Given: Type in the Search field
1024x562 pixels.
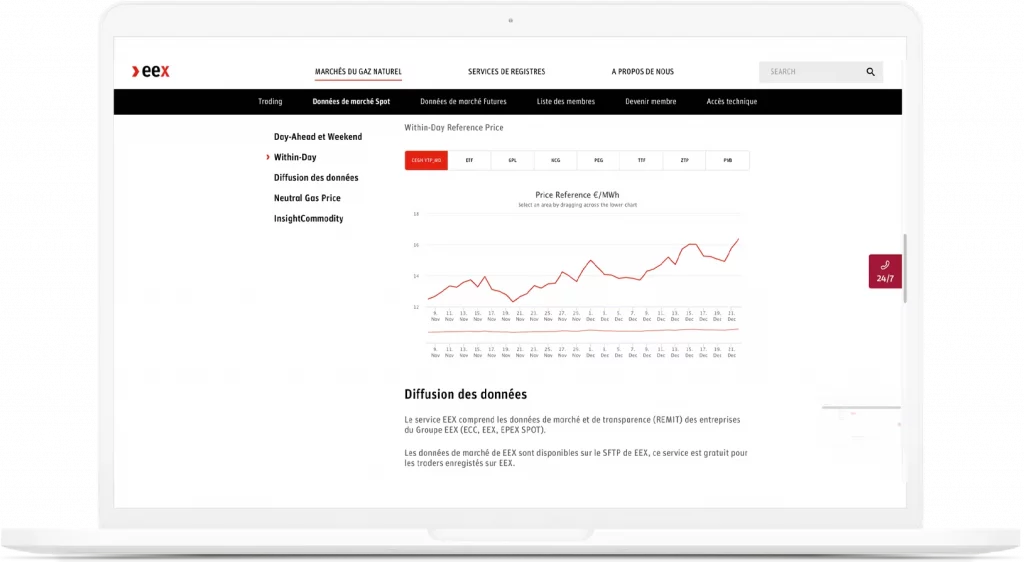Looking at the screenshot, I should 810,72.
